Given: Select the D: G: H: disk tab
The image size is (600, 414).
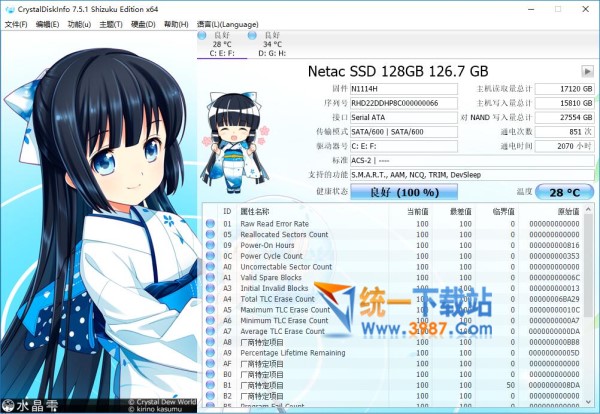Looking at the screenshot, I should click(272, 44).
